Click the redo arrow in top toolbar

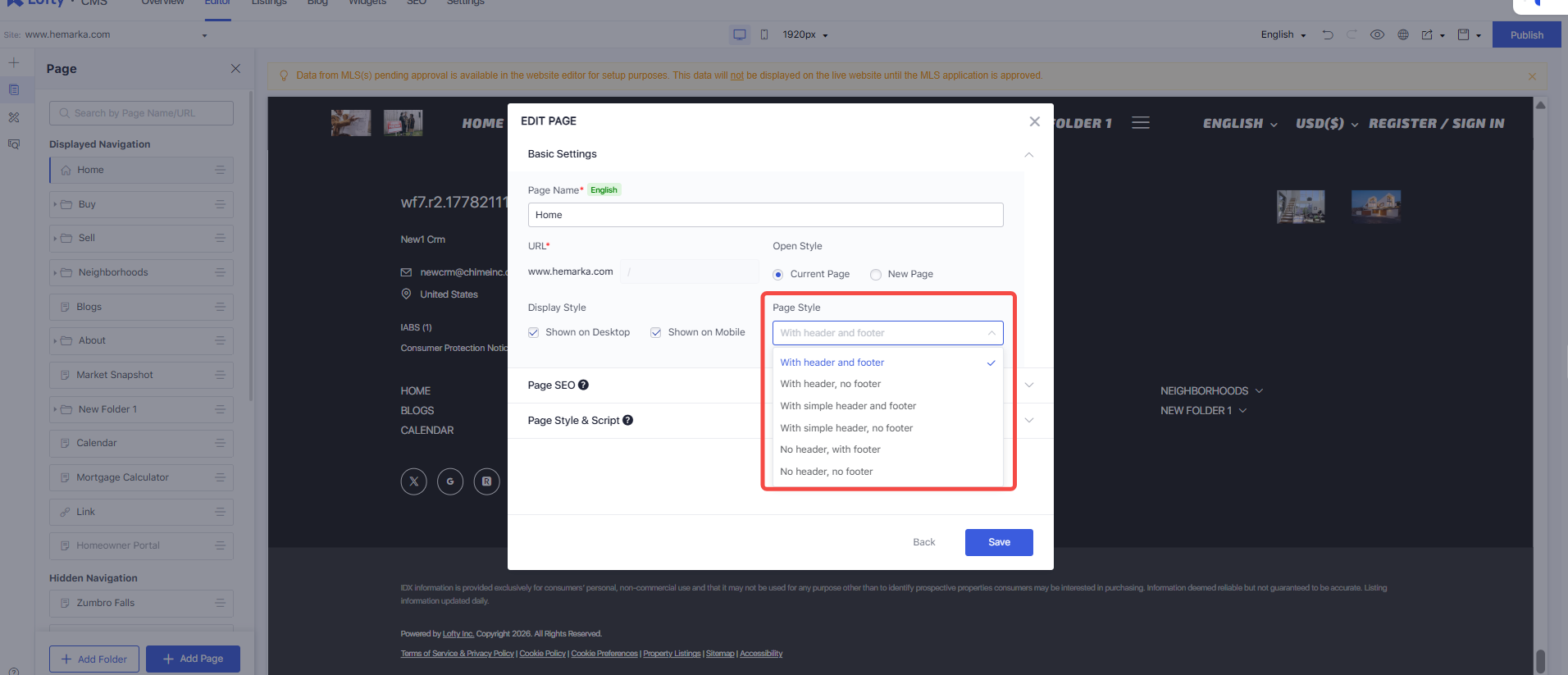(1351, 34)
